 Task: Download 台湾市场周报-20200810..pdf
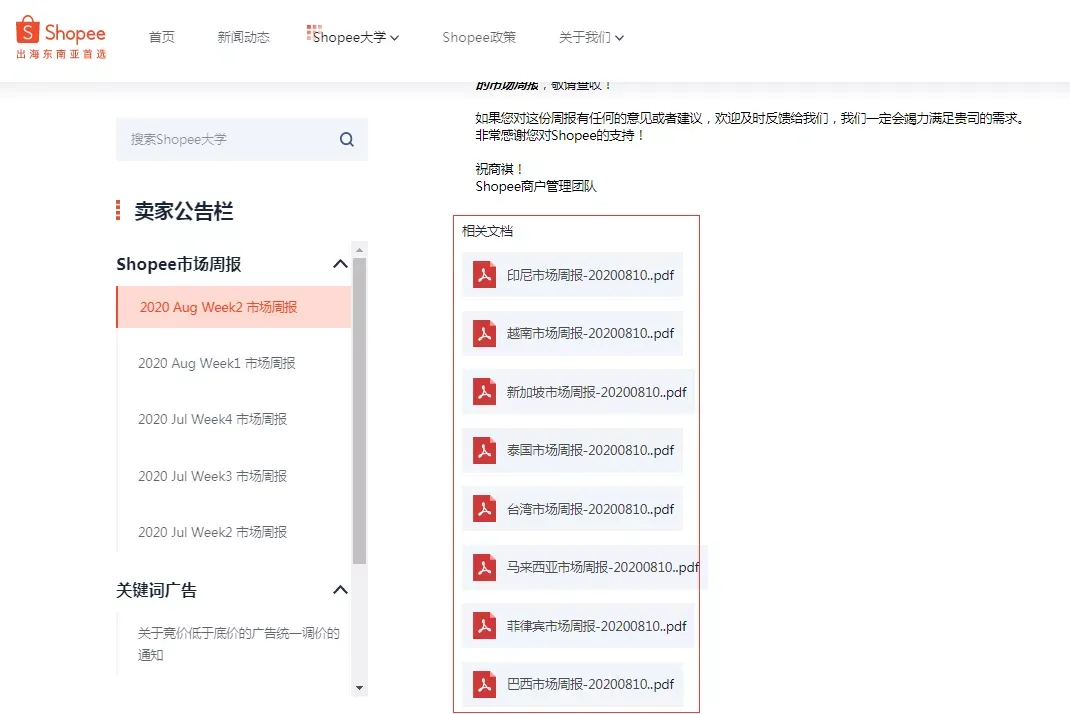point(573,509)
